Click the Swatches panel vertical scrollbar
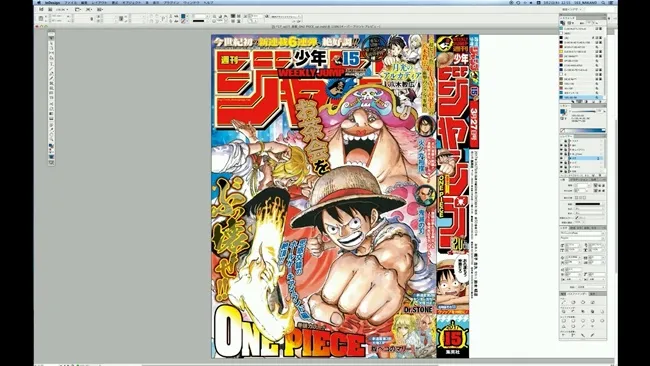This screenshot has height=366, width=650. pos(605,62)
